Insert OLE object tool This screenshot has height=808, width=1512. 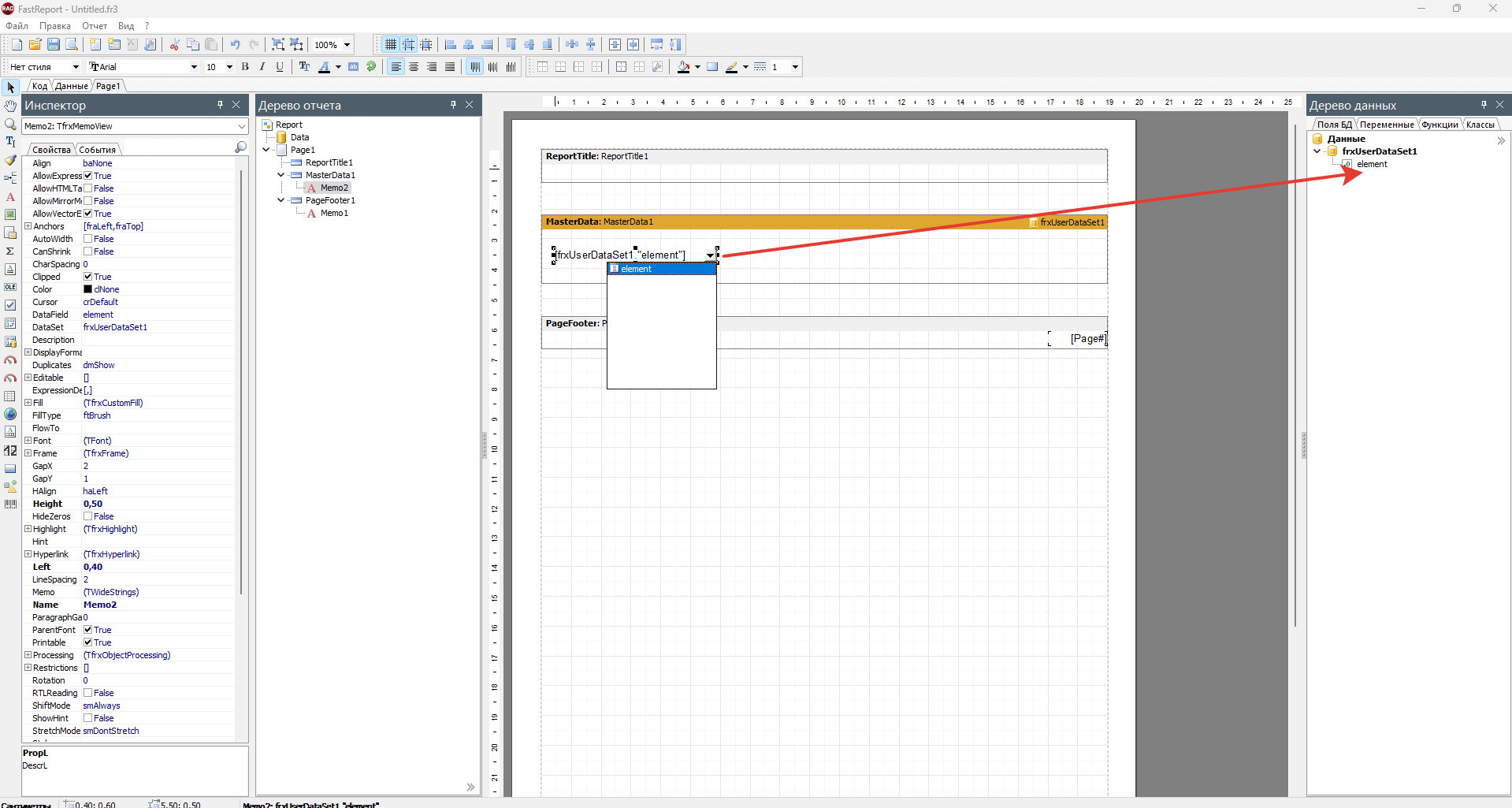click(x=10, y=287)
